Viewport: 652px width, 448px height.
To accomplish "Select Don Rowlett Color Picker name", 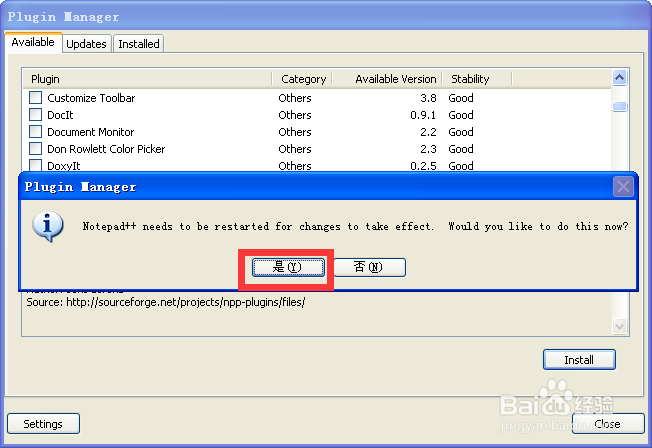I will tap(106, 149).
